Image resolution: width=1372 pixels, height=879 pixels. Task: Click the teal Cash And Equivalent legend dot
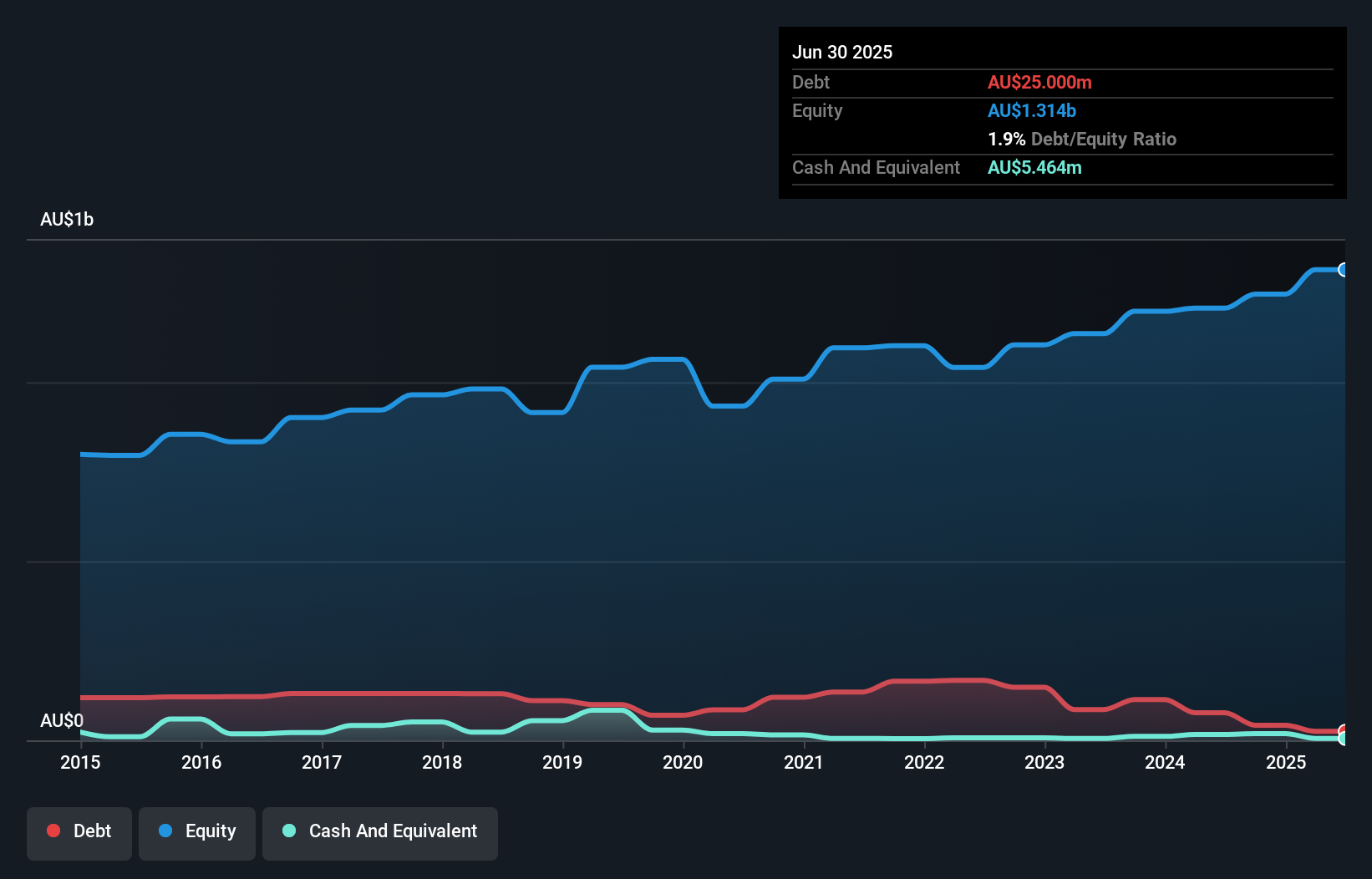click(x=288, y=831)
